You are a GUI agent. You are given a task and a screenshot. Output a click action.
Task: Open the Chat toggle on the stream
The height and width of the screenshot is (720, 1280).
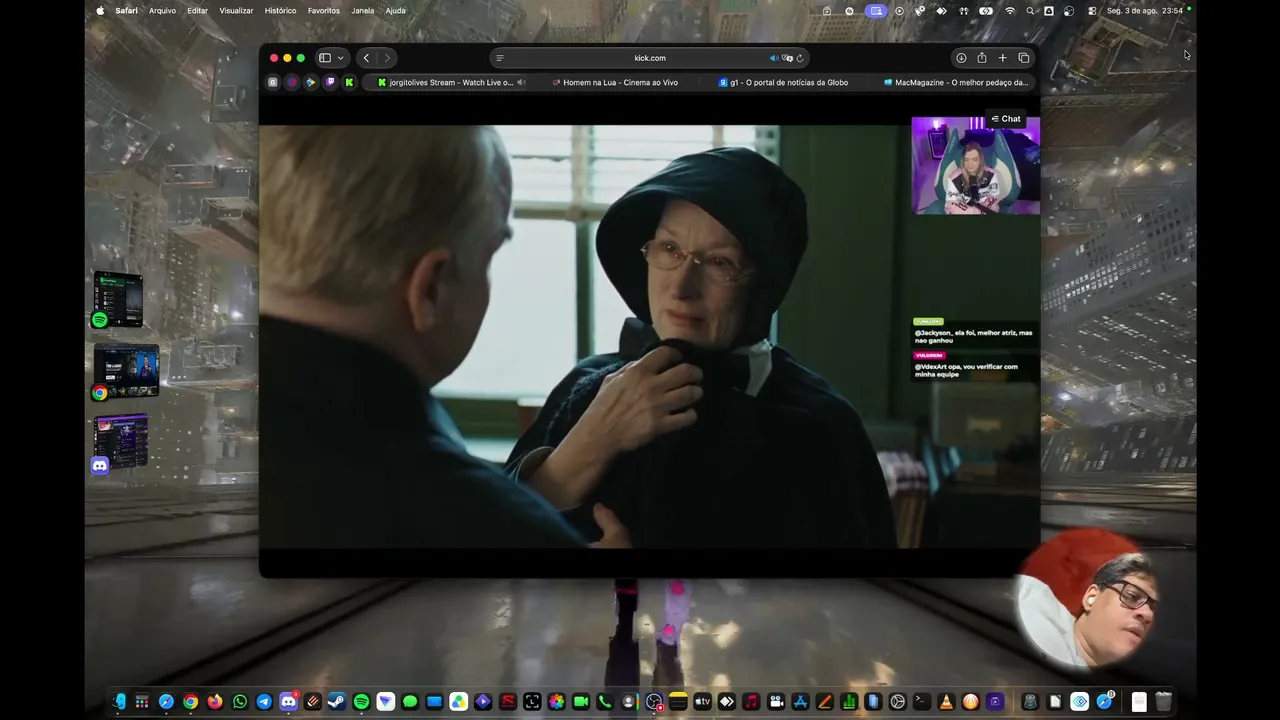click(1006, 119)
